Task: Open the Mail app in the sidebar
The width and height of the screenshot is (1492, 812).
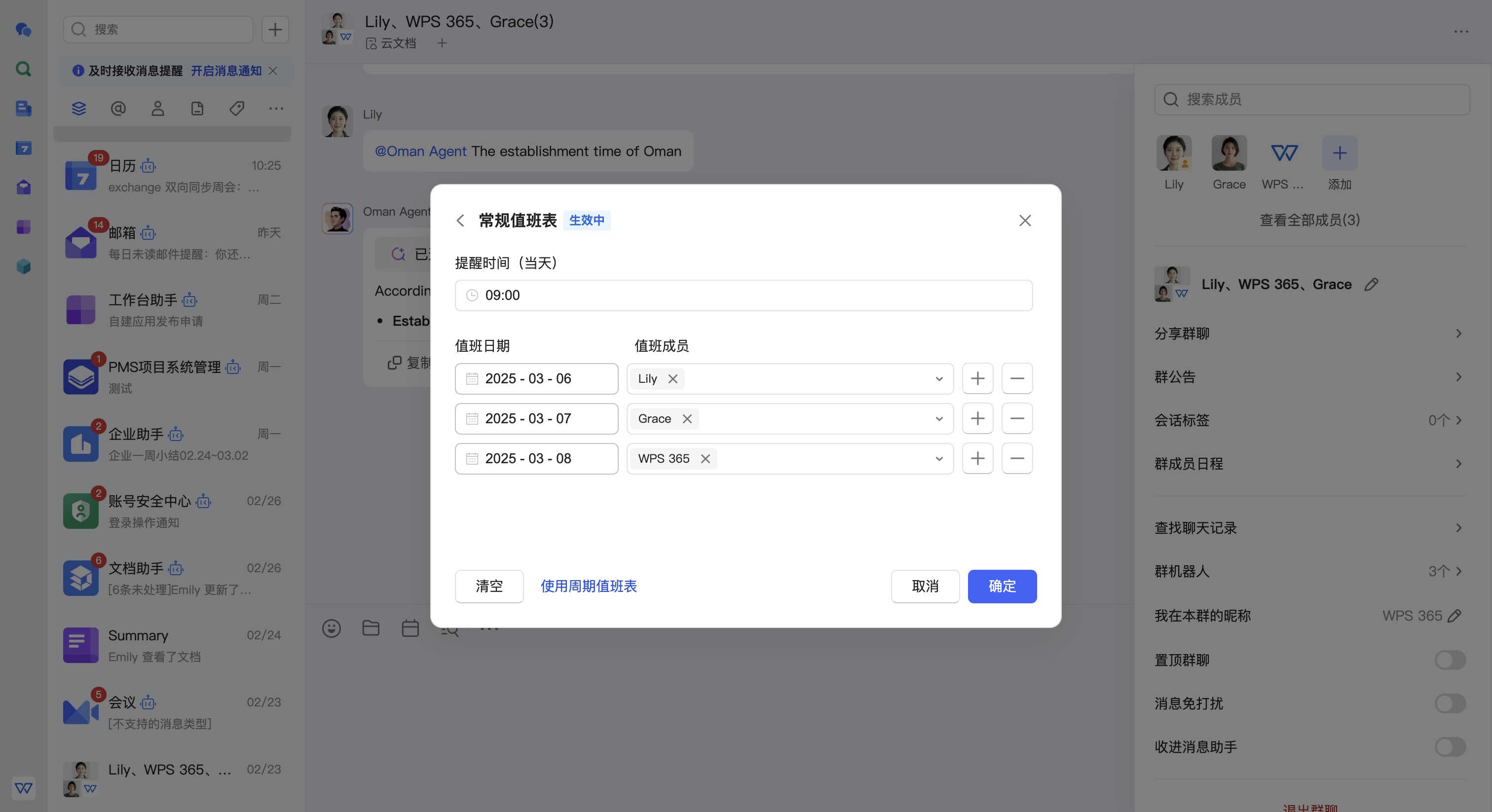Action: coord(23,186)
